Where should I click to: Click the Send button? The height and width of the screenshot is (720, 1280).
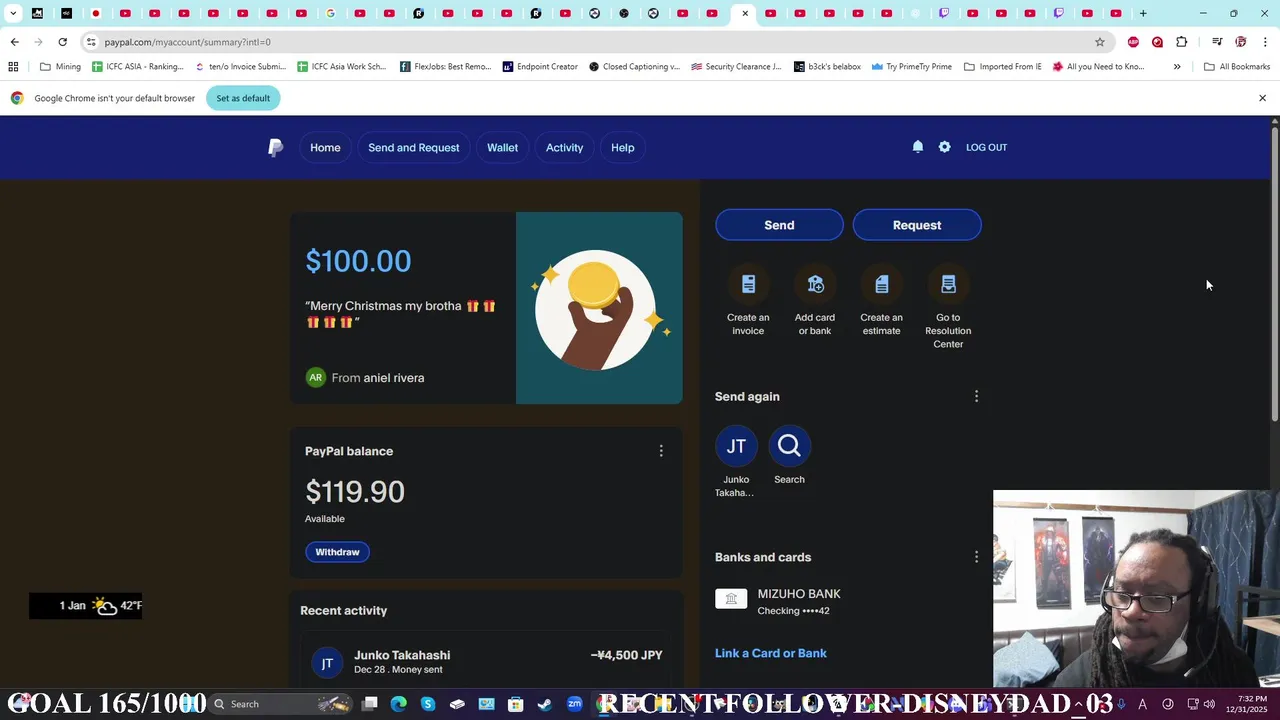779,225
